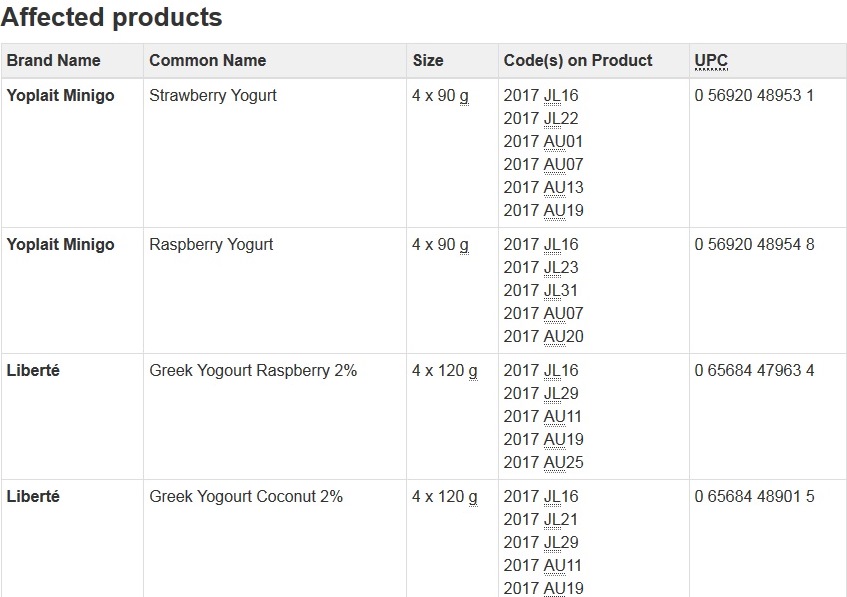Click the 2017 AU25 product code
Viewport: 847px width, 597px height.
[x=543, y=463]
